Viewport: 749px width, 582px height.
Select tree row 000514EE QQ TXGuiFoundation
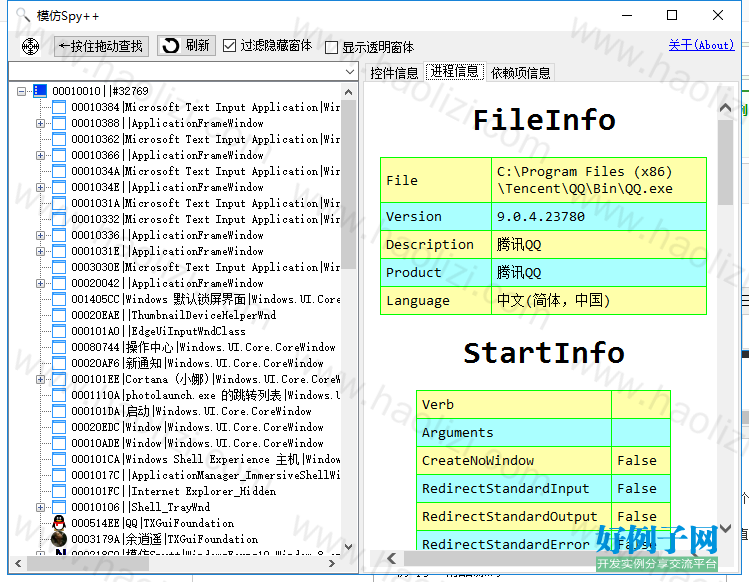[x=152, y=523]
